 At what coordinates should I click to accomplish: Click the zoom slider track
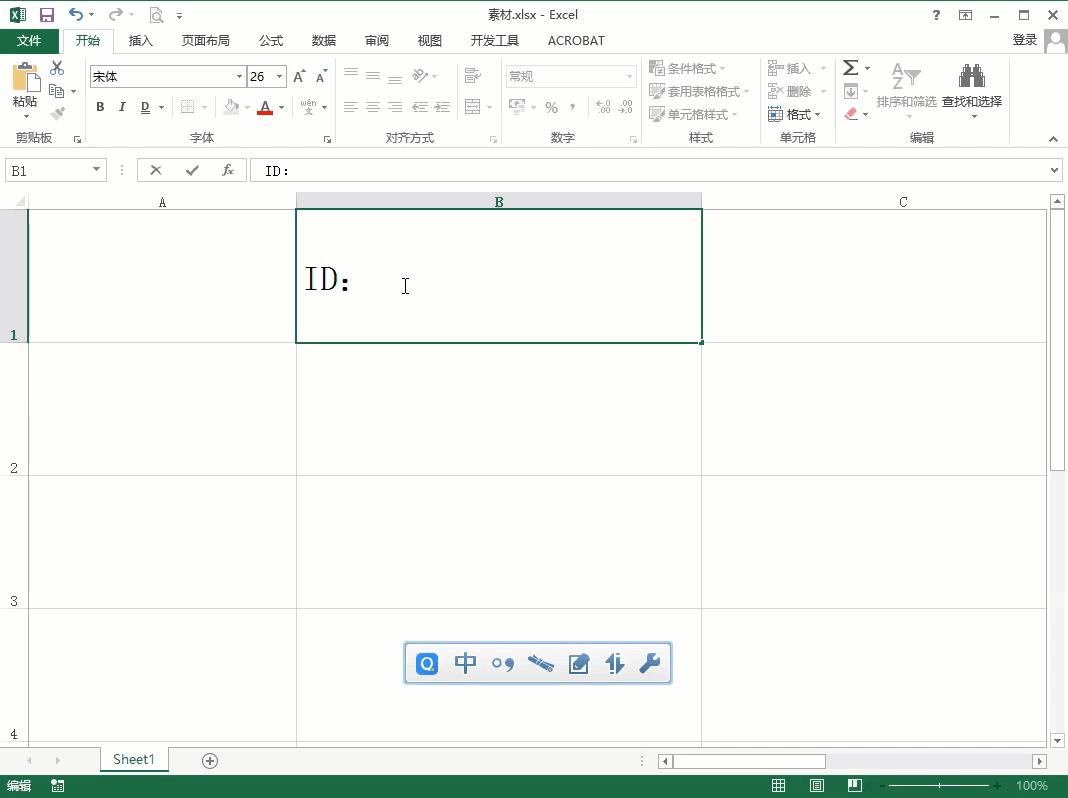click(x=939, y=786)
